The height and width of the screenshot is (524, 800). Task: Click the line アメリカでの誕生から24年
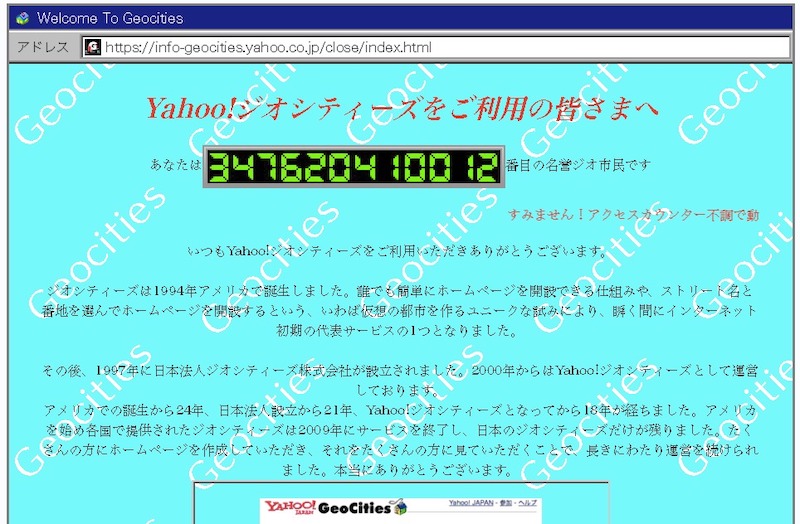click(x=399, y=410)
